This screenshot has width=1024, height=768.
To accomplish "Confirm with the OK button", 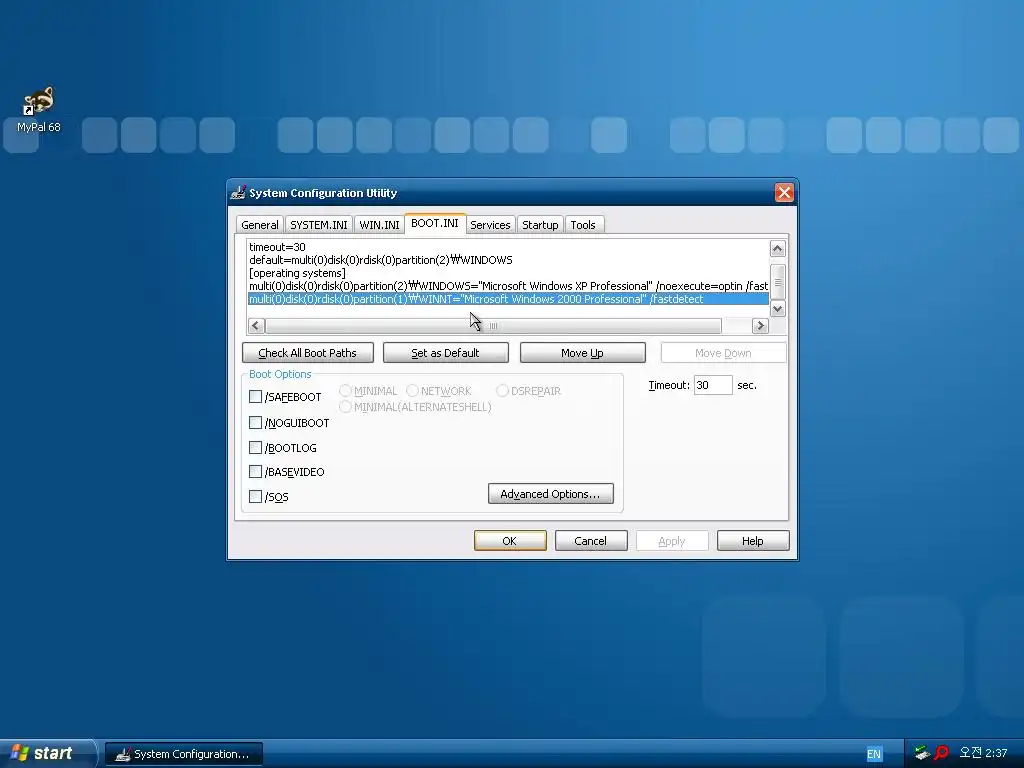I will (x=510, y=541).
